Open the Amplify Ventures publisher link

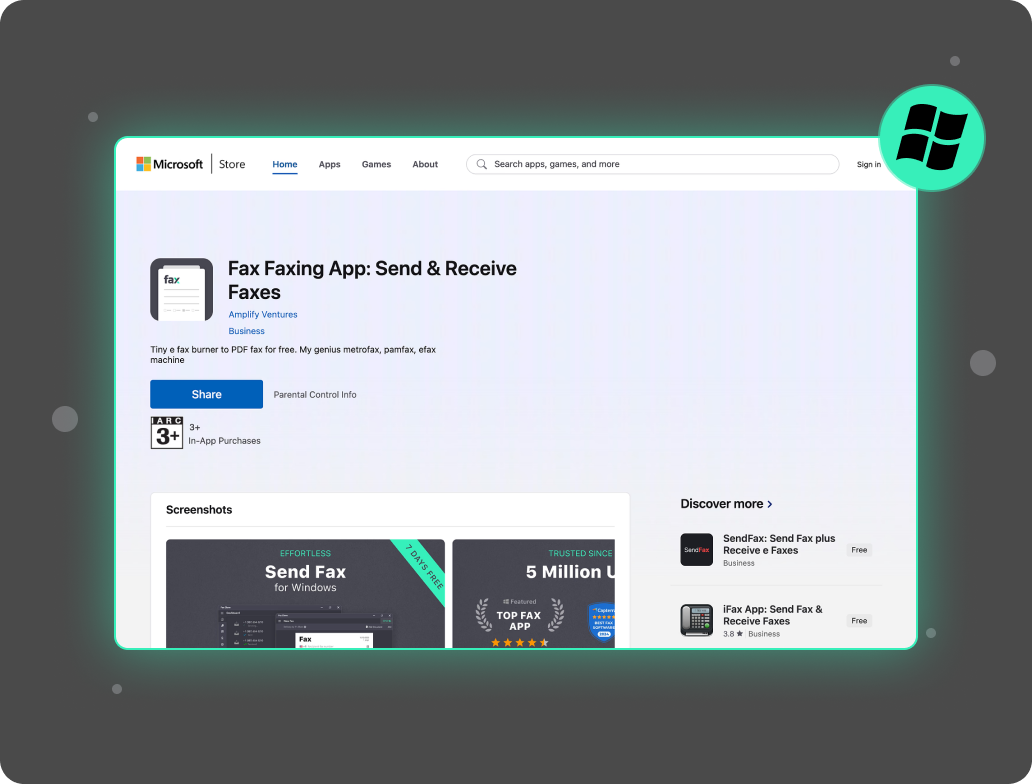point(263,315)
